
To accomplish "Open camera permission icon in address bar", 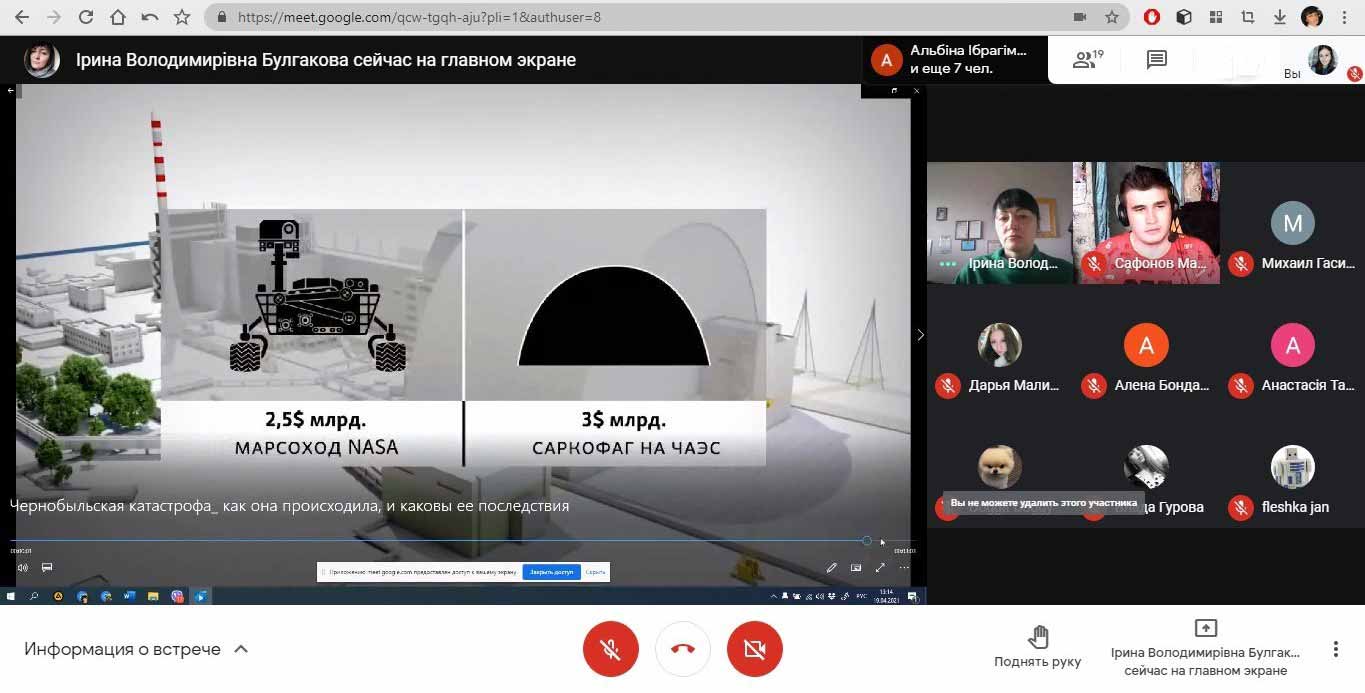I will click(1080, 17).
